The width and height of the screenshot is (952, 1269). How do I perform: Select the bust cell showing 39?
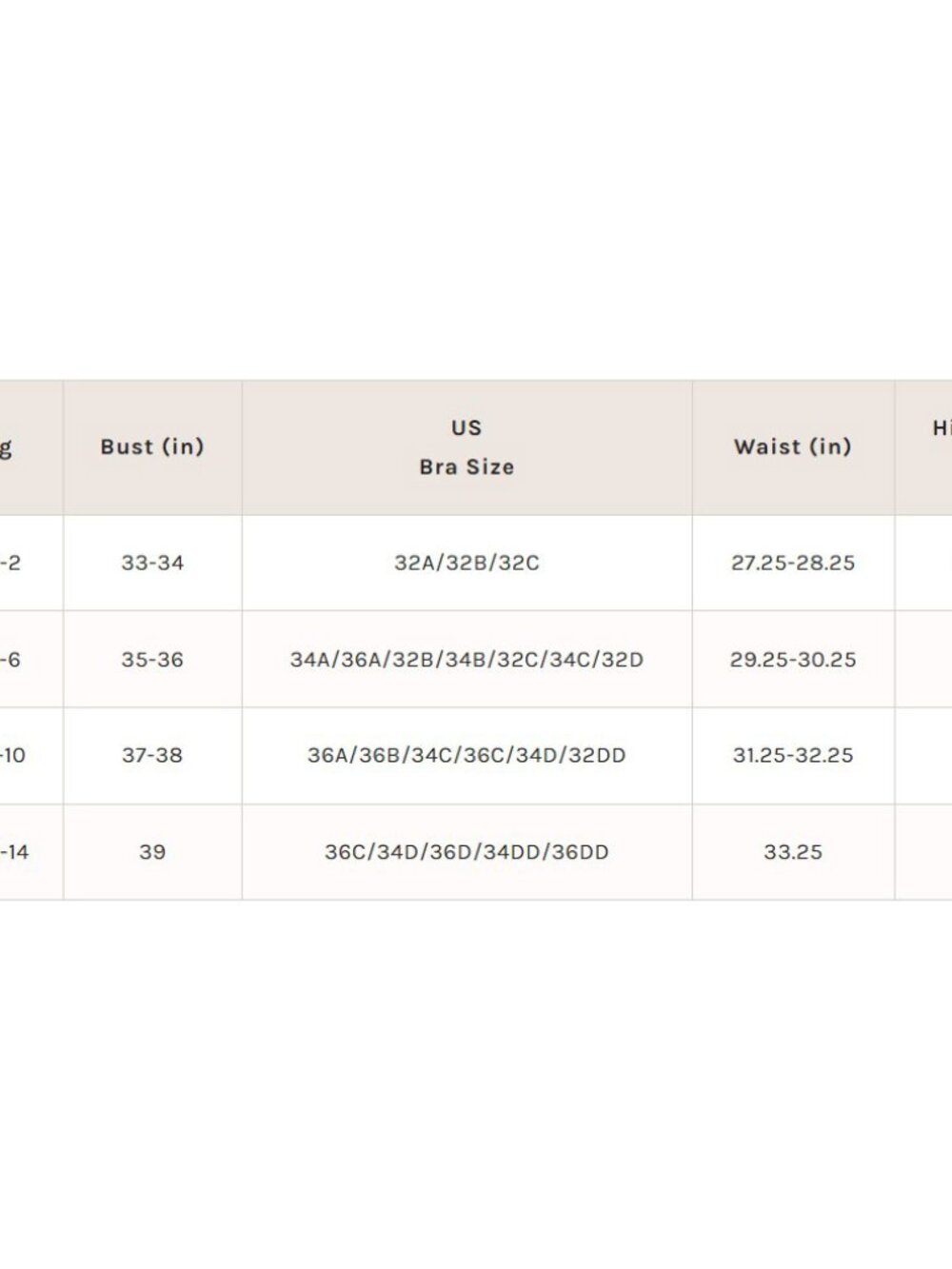(152, 852)
